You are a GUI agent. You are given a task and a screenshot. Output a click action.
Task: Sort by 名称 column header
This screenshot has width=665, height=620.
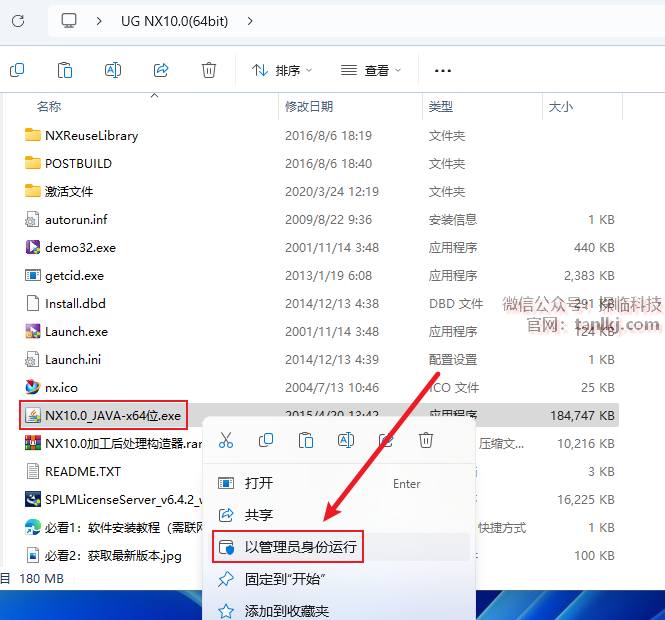pyautogui.click(x=49, y=106)
